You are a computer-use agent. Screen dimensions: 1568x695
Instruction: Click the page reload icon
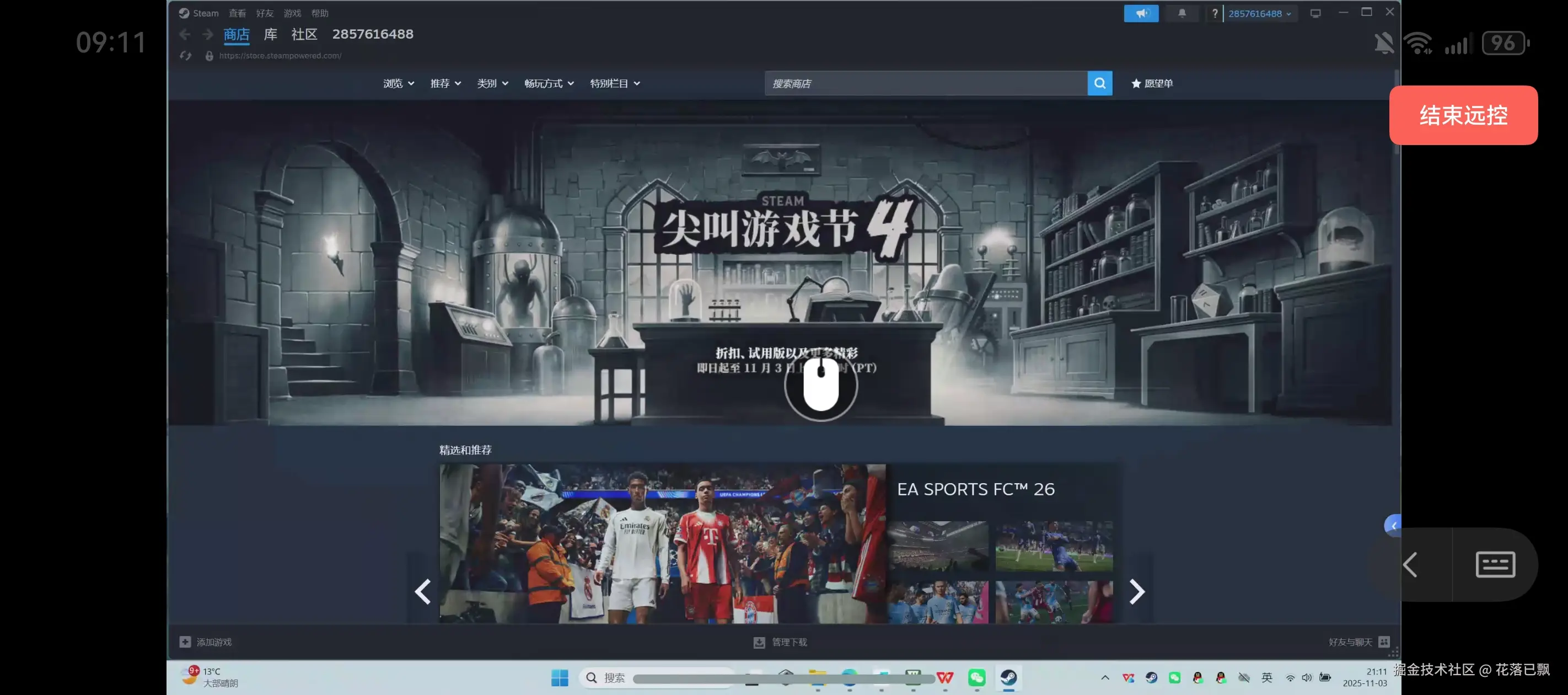(x=186, y=56)
